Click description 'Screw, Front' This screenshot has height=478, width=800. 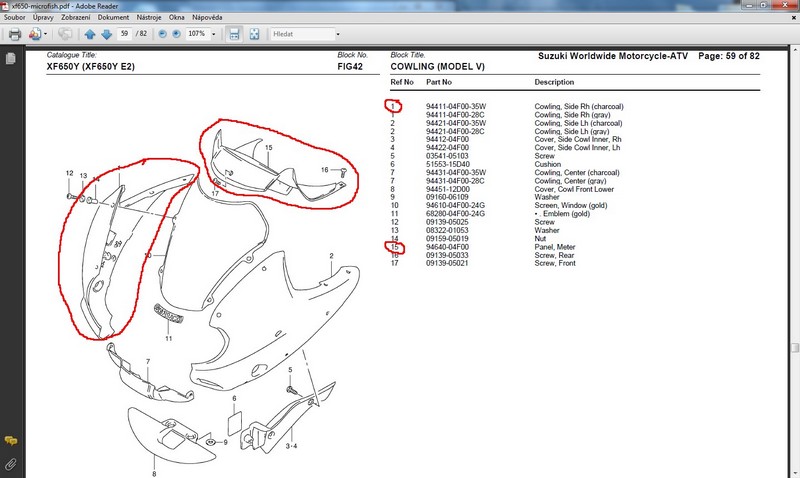pos(555,263)
